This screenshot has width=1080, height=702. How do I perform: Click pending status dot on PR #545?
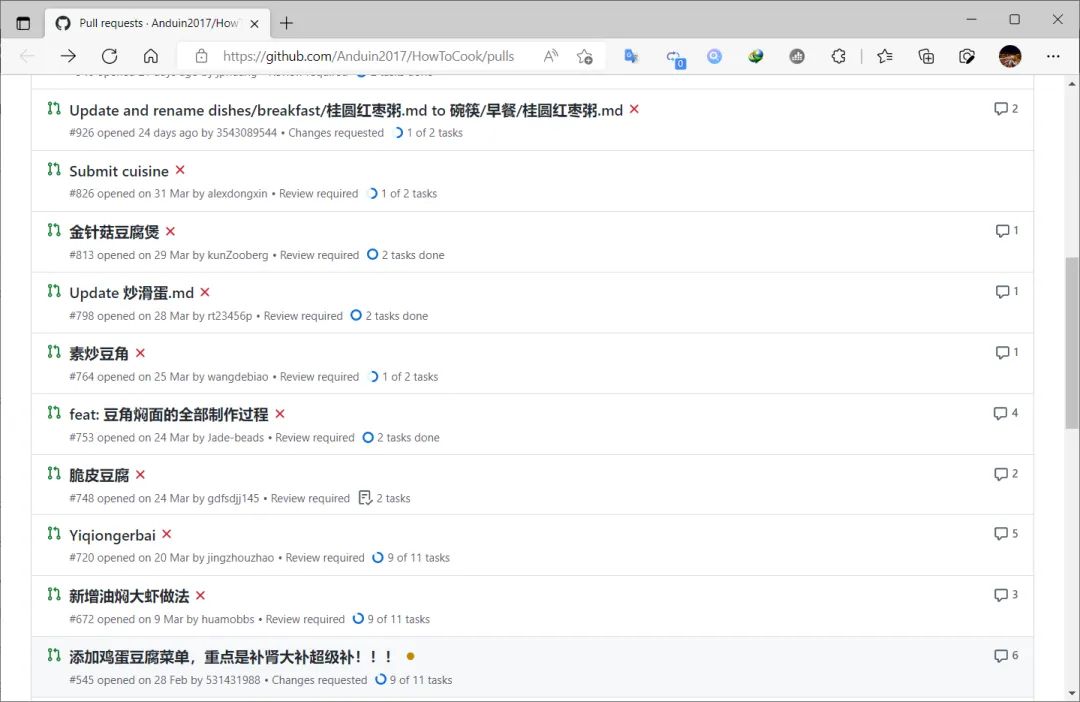point(411,656)
